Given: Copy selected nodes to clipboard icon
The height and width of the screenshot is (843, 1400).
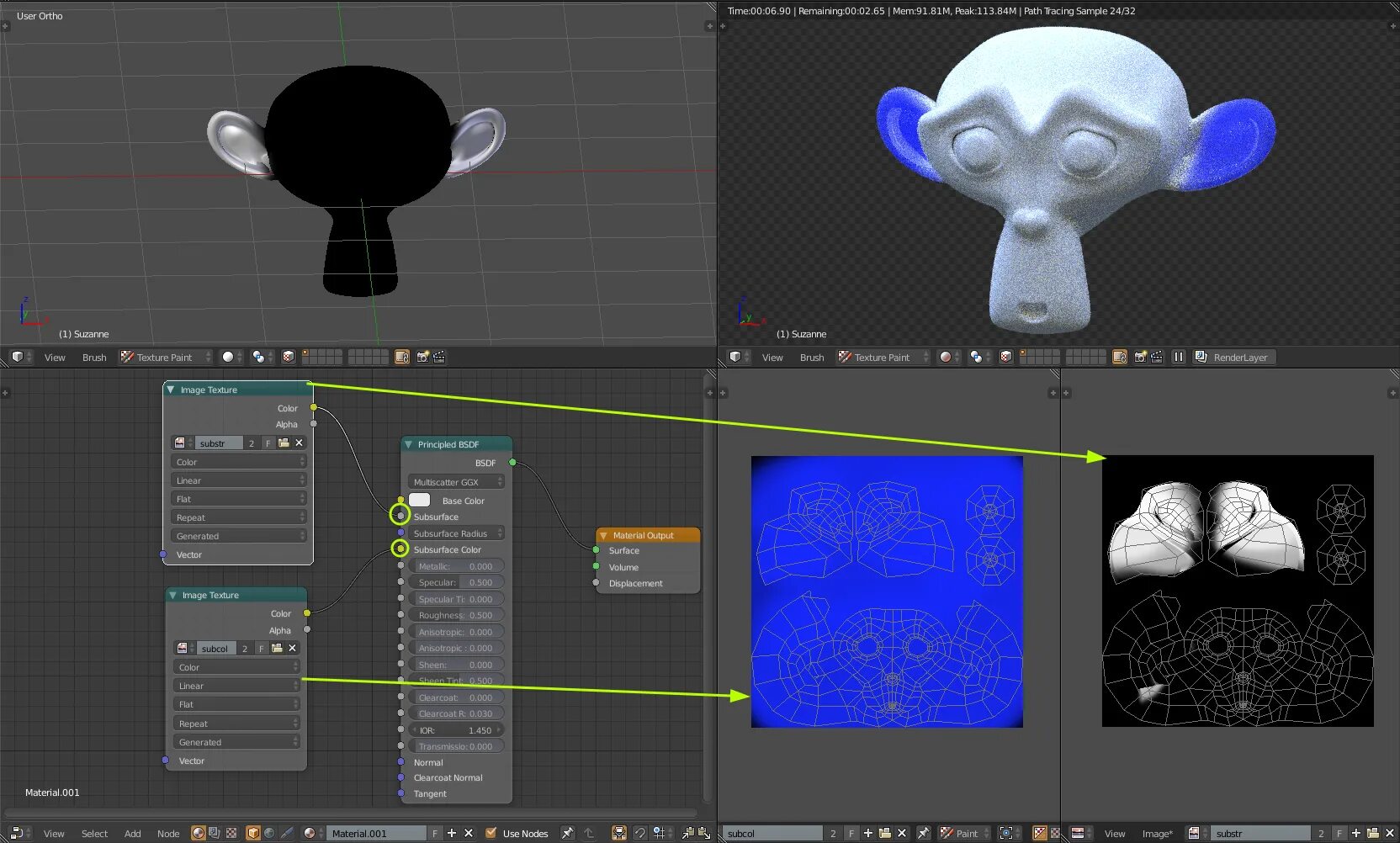Looking at the screenshot, I should 687,833.
